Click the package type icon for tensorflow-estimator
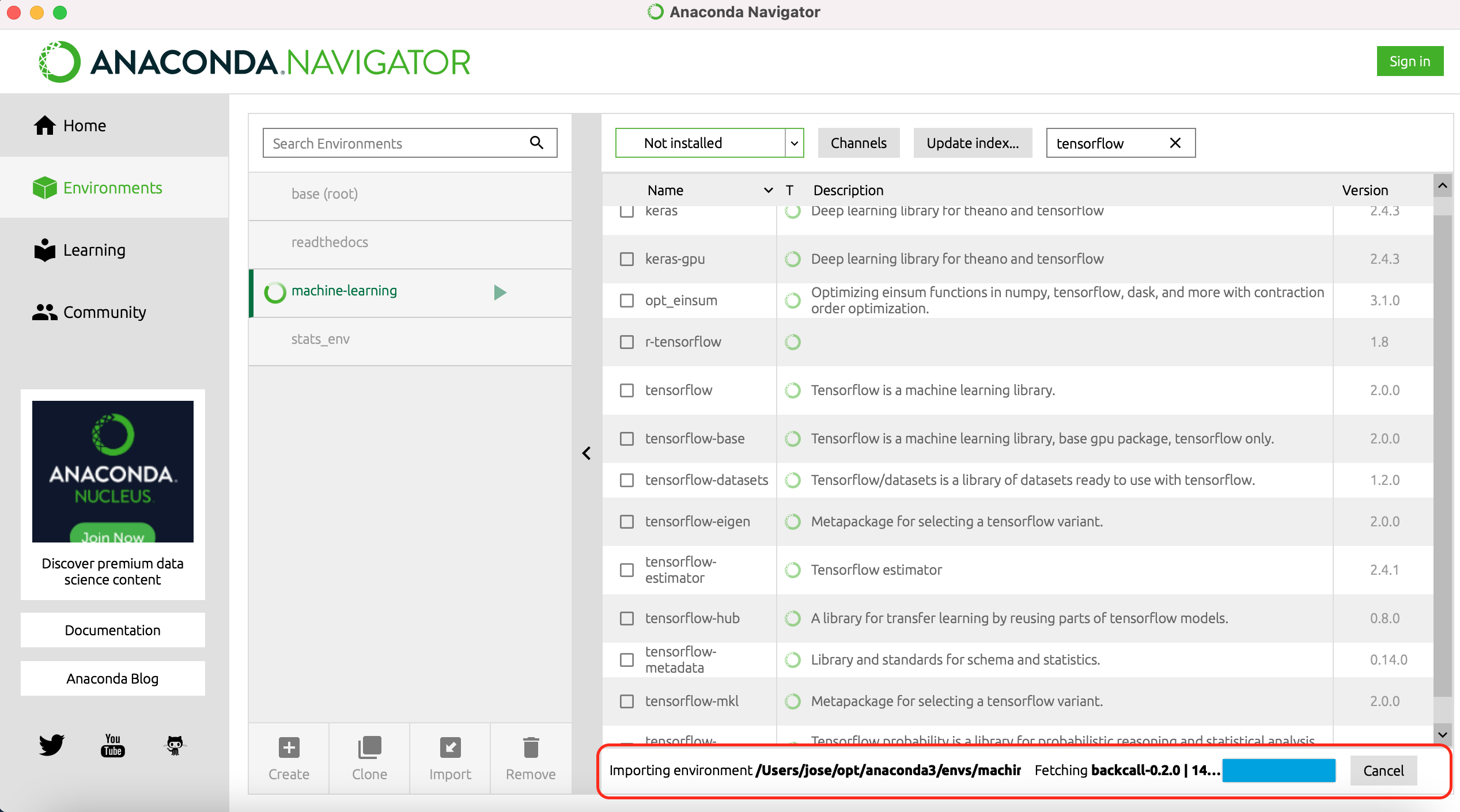 click(x=793, y=570)
